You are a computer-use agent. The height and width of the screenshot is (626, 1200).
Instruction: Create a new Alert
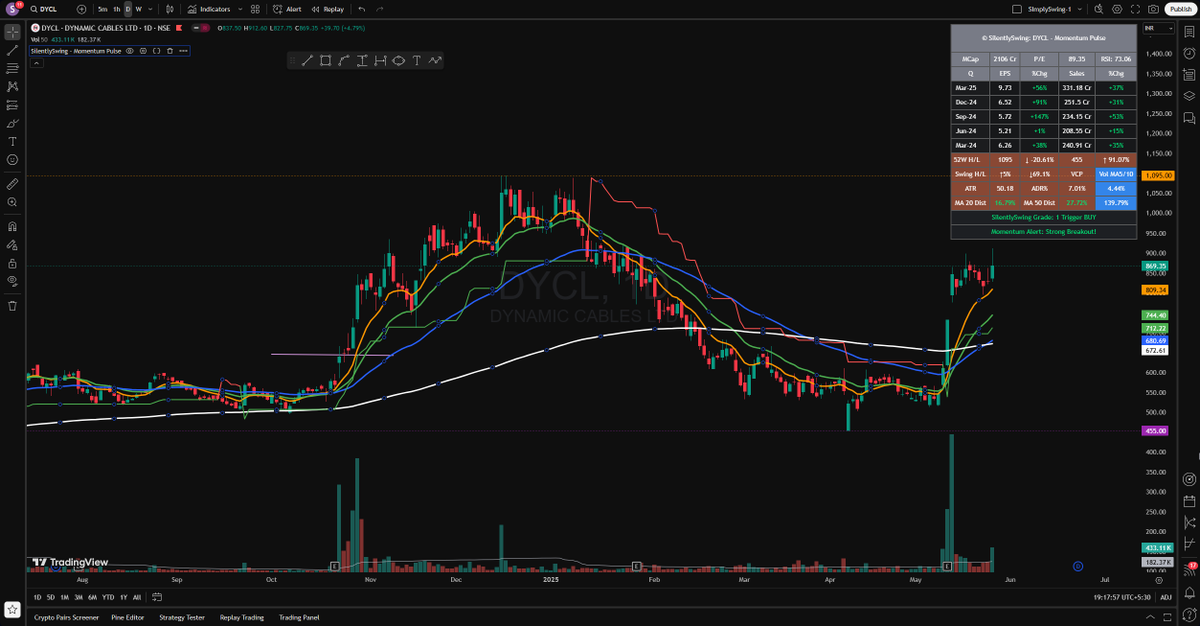coord(287,9)
